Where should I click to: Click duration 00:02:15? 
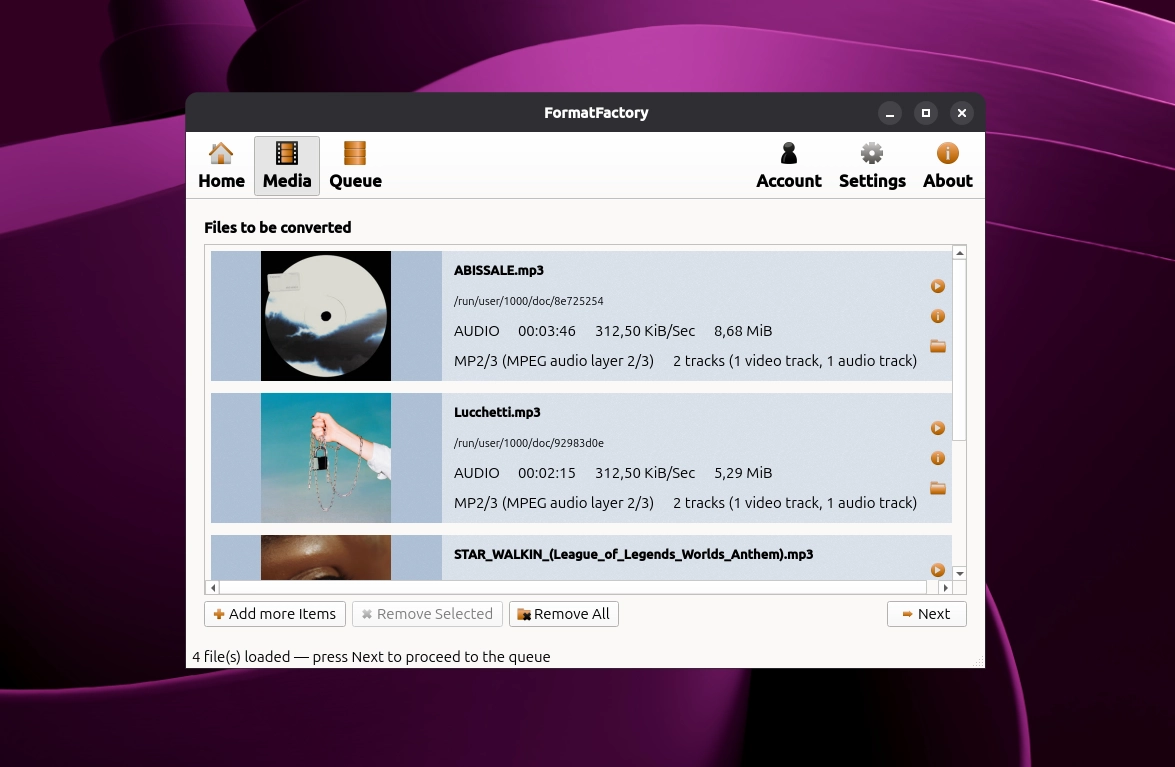[x=547, y=473]
